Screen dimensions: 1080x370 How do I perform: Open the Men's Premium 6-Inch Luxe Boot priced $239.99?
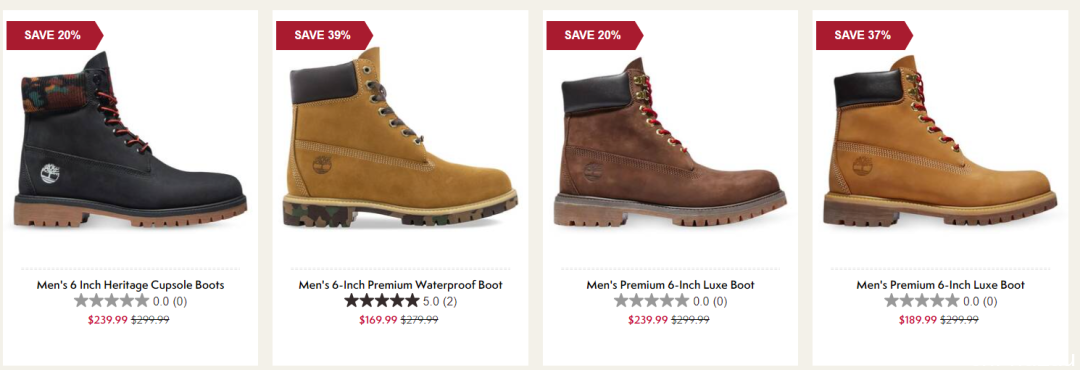[670, 285]
